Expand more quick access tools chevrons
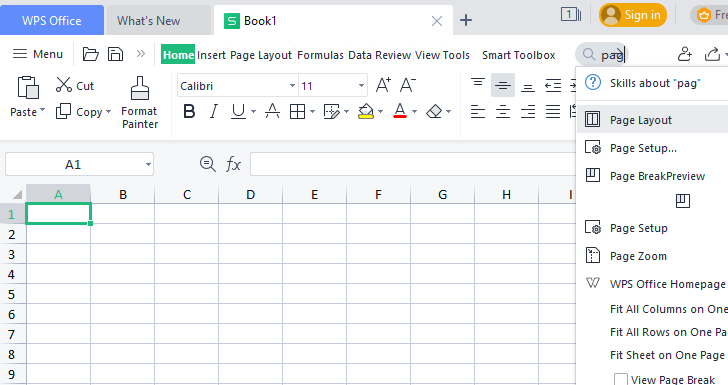Image resolution: width=728 pixels, height=385 pixels. 141,54
